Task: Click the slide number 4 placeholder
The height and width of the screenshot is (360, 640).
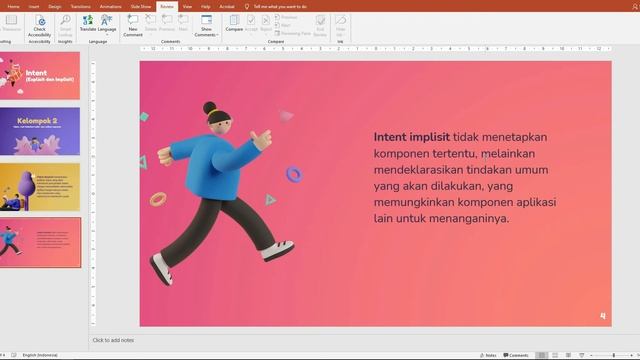Action: tap(603, 316)
